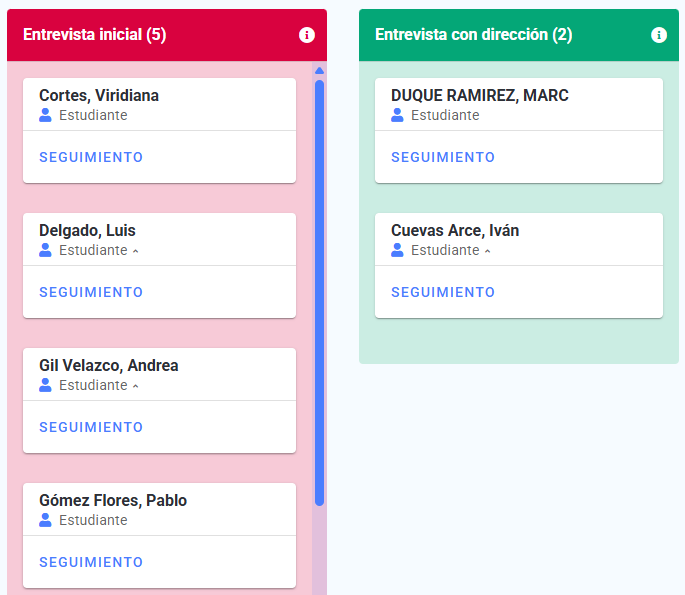Click the blue scrollbar thumb in Entrevista inicial
Viewport: 685px width, 595px height.
(x=319, y=293)
